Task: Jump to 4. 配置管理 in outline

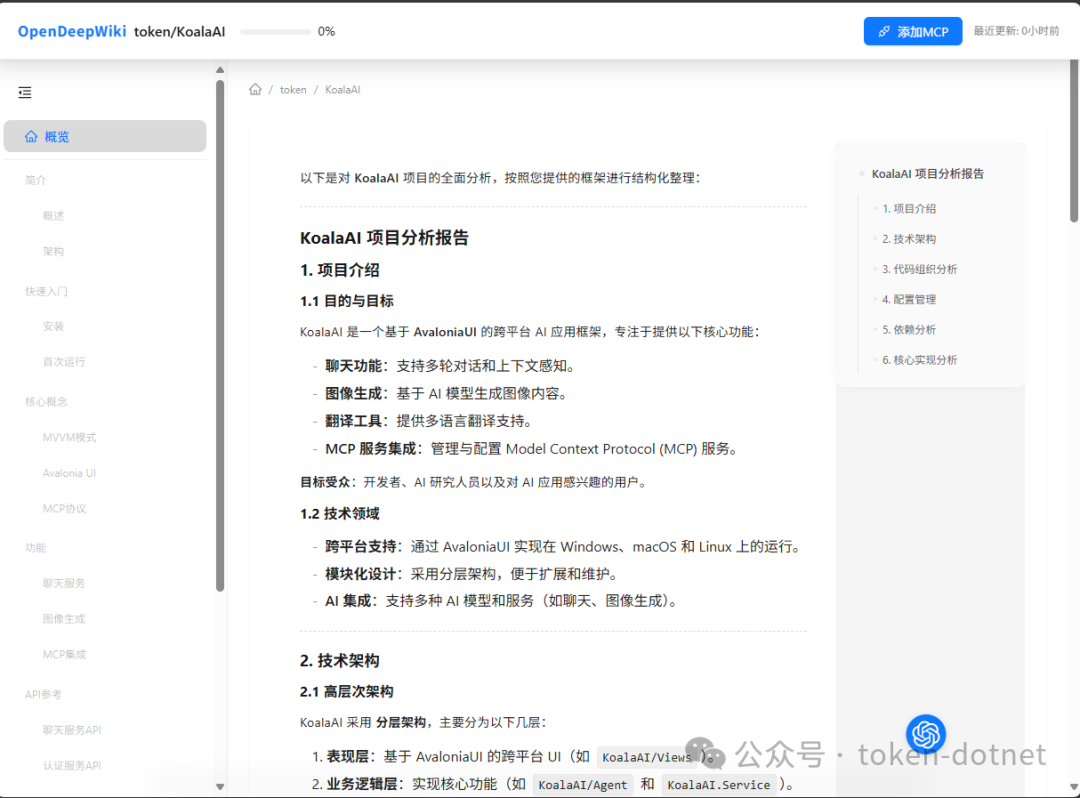Action: click(x=909, y=300)
